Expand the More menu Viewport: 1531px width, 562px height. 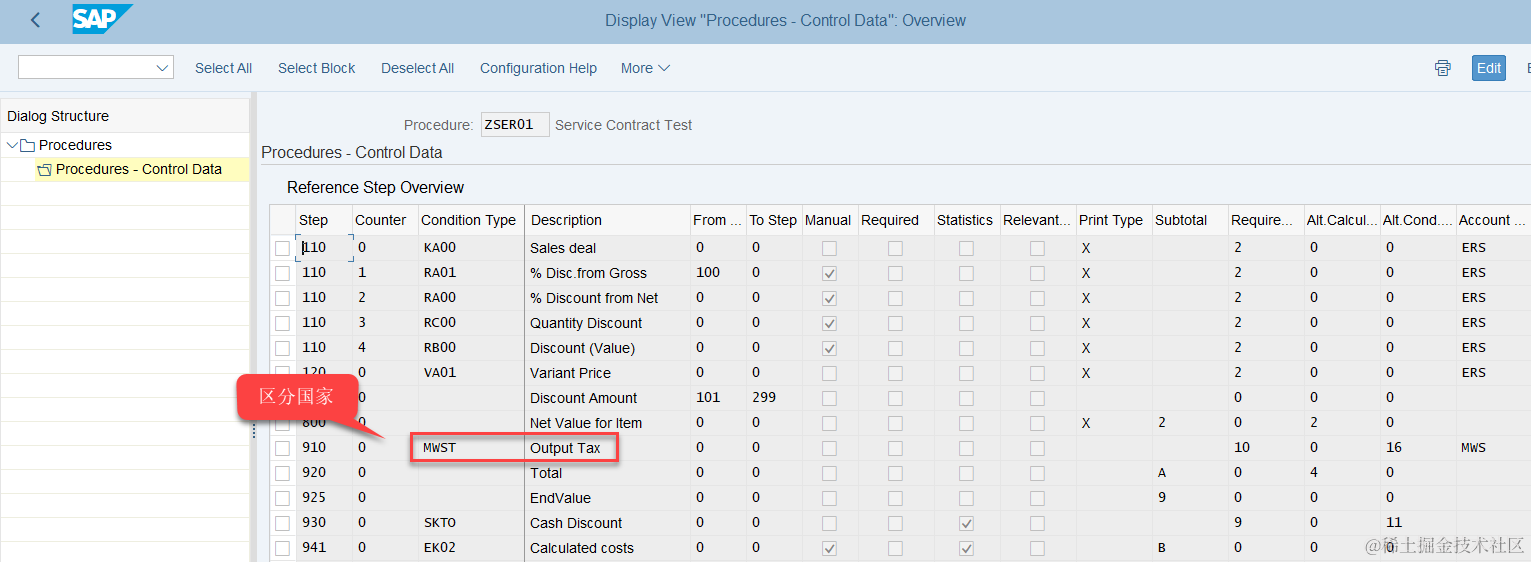coord(645,68)
